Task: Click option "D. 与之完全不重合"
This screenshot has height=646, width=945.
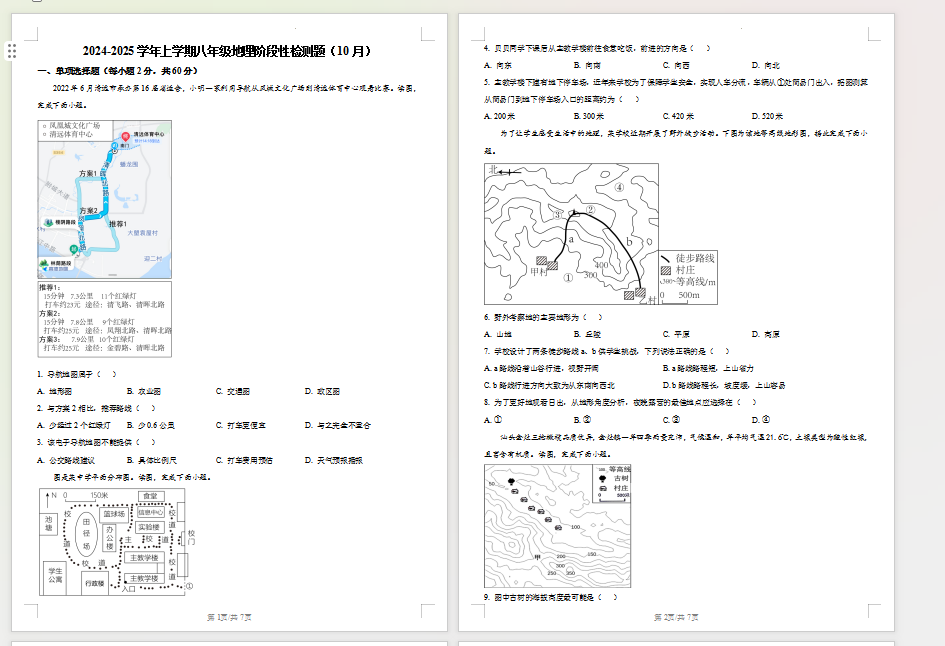Action: coord(338,425)
